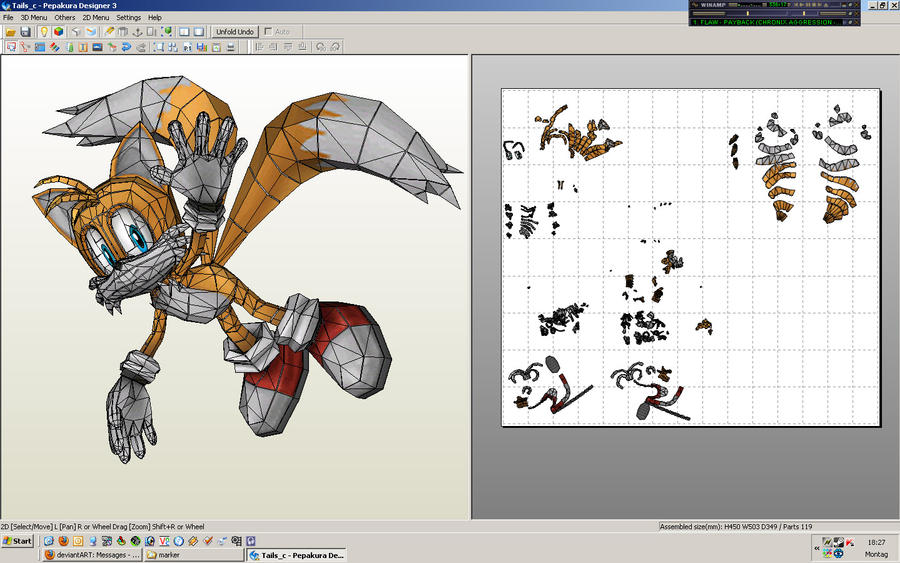Click the 2D unfolded pattern sheet
Viewport: 900px width, 563px height.
click(x=691, y=257)
